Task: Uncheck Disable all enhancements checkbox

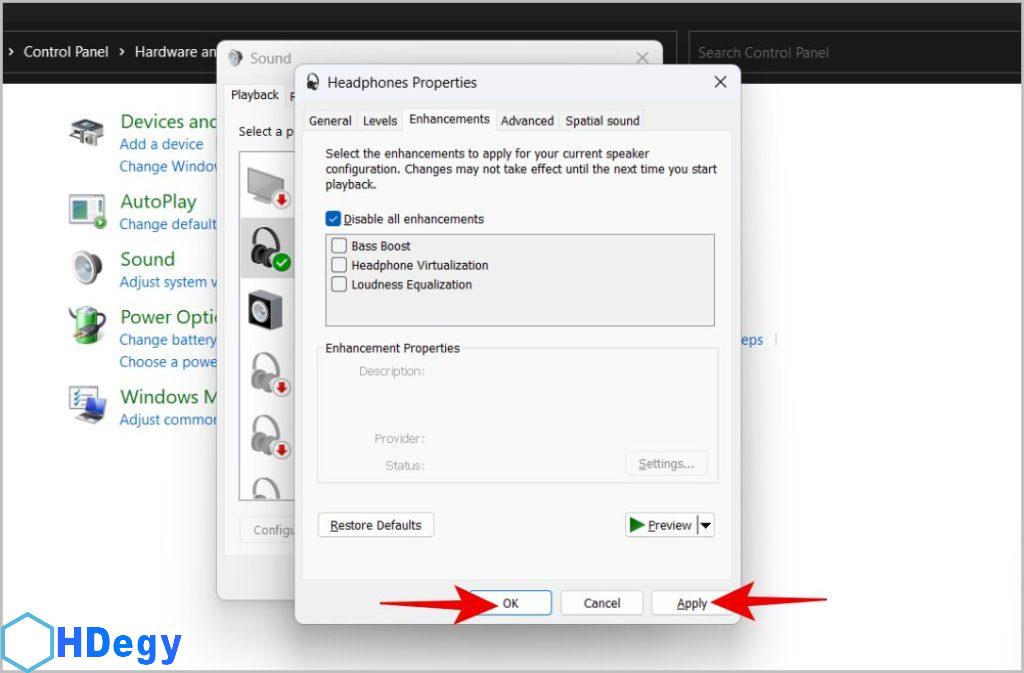Action: (333, 219)
